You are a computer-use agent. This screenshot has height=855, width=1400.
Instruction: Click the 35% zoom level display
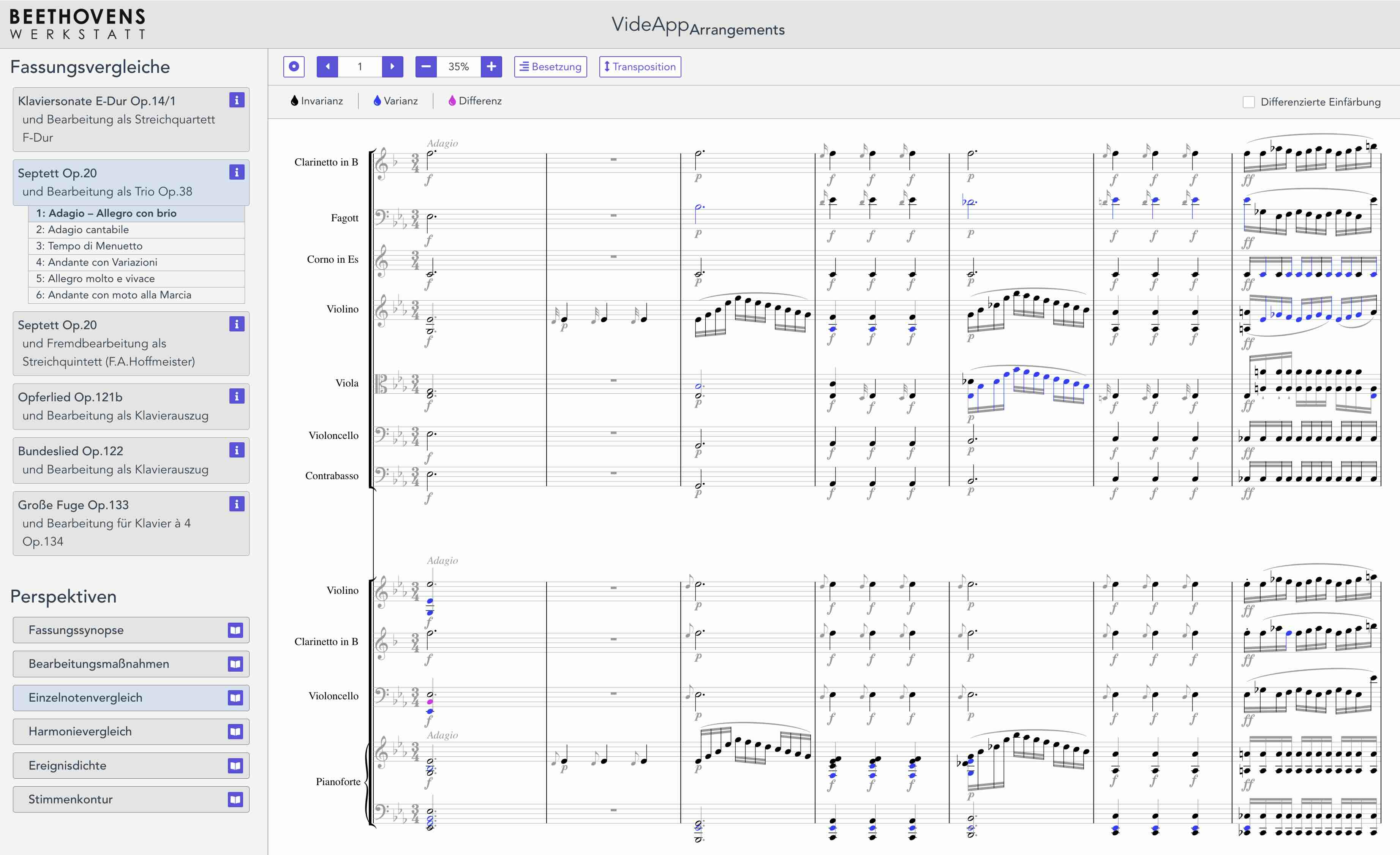click(x=458, y=66)
